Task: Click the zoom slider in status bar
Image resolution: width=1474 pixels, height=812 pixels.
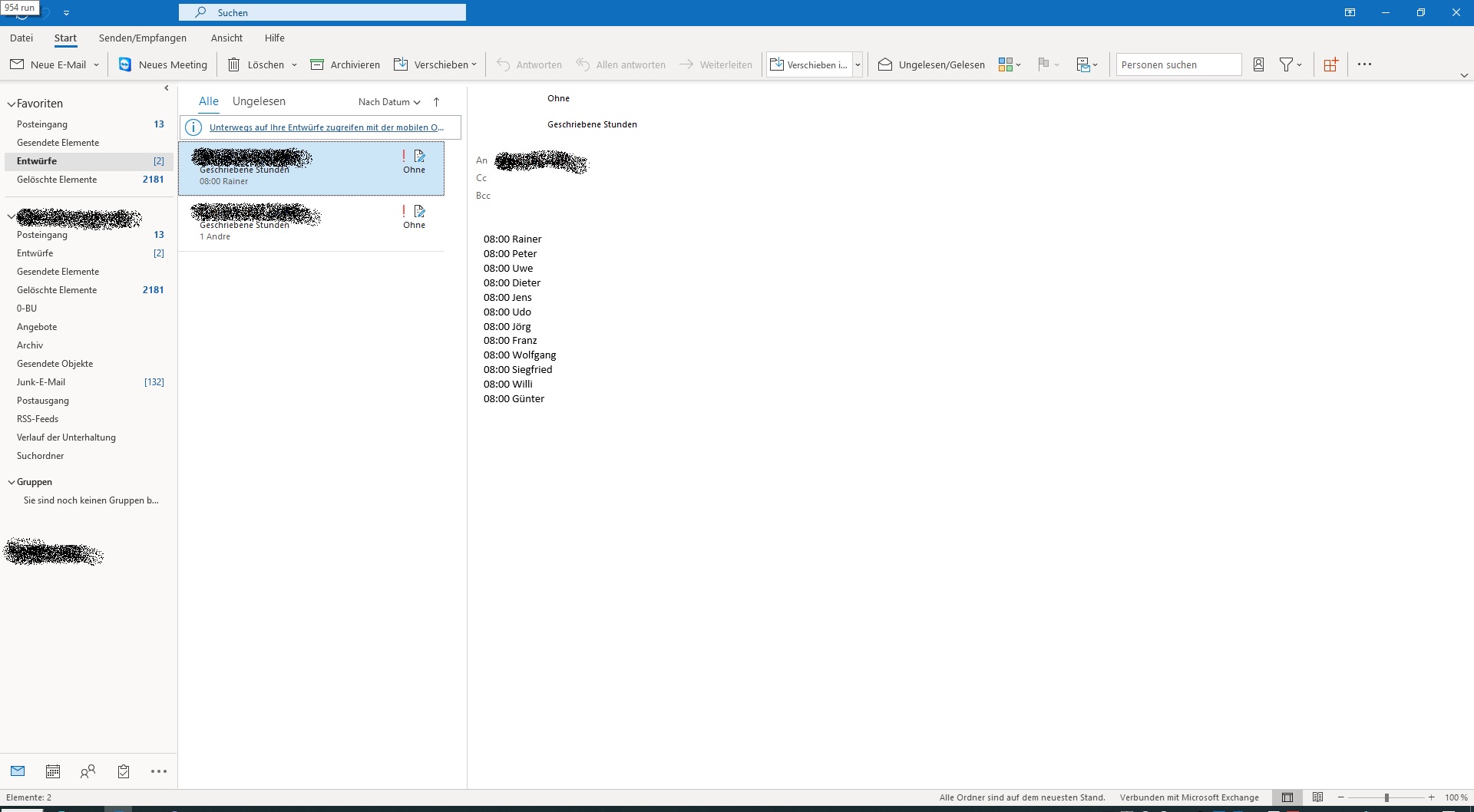Action: (1386, 797)
